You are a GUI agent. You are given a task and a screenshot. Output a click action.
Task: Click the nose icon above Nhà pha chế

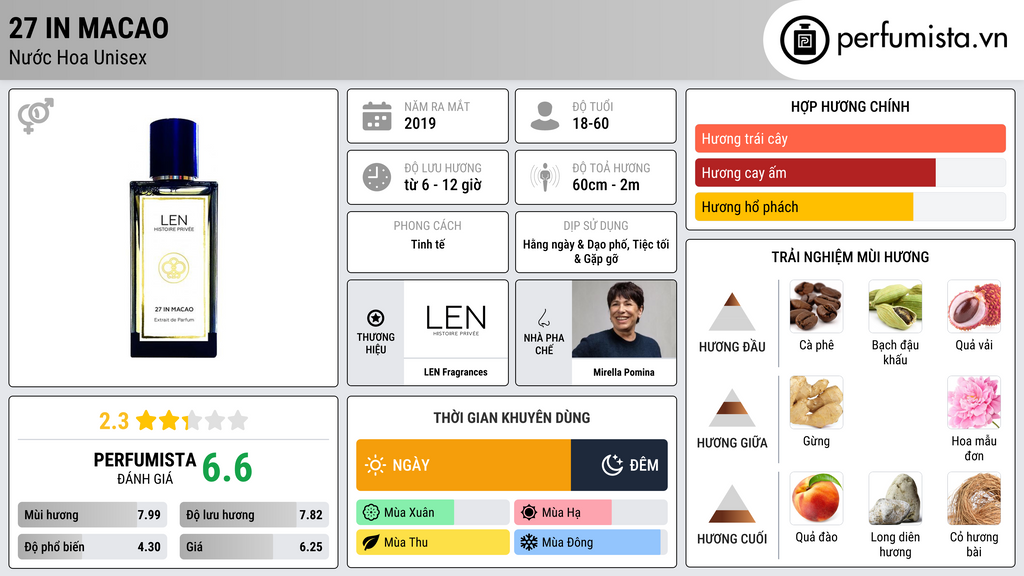[x=543, y=318]
